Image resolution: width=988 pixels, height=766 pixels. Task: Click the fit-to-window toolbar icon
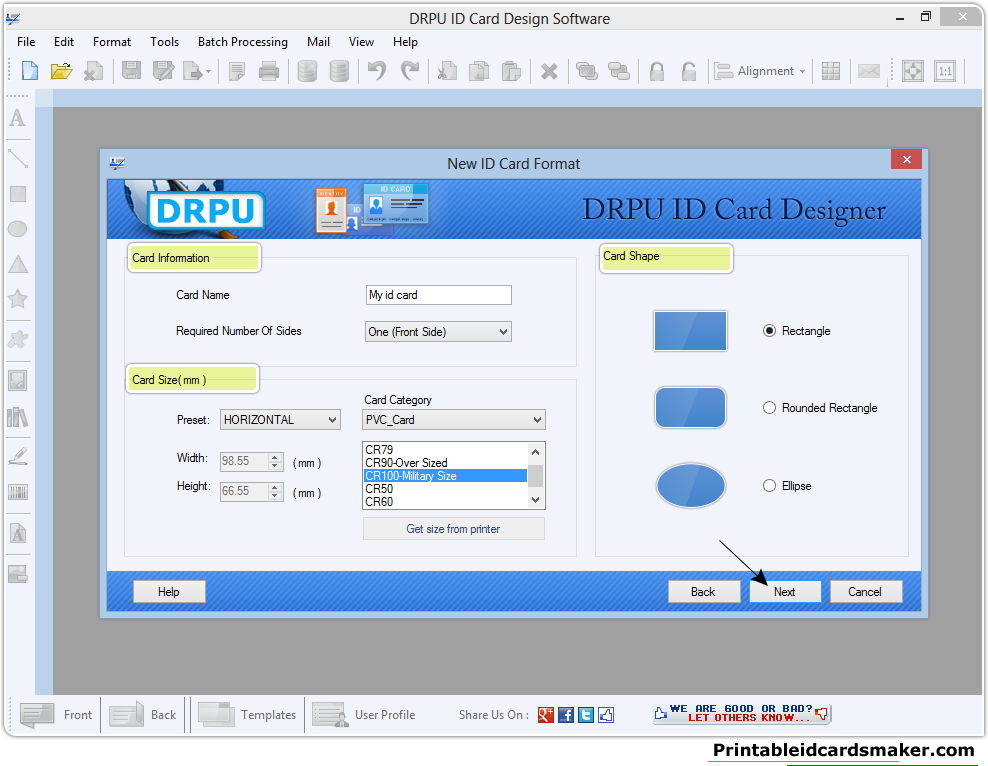(913, 71)
